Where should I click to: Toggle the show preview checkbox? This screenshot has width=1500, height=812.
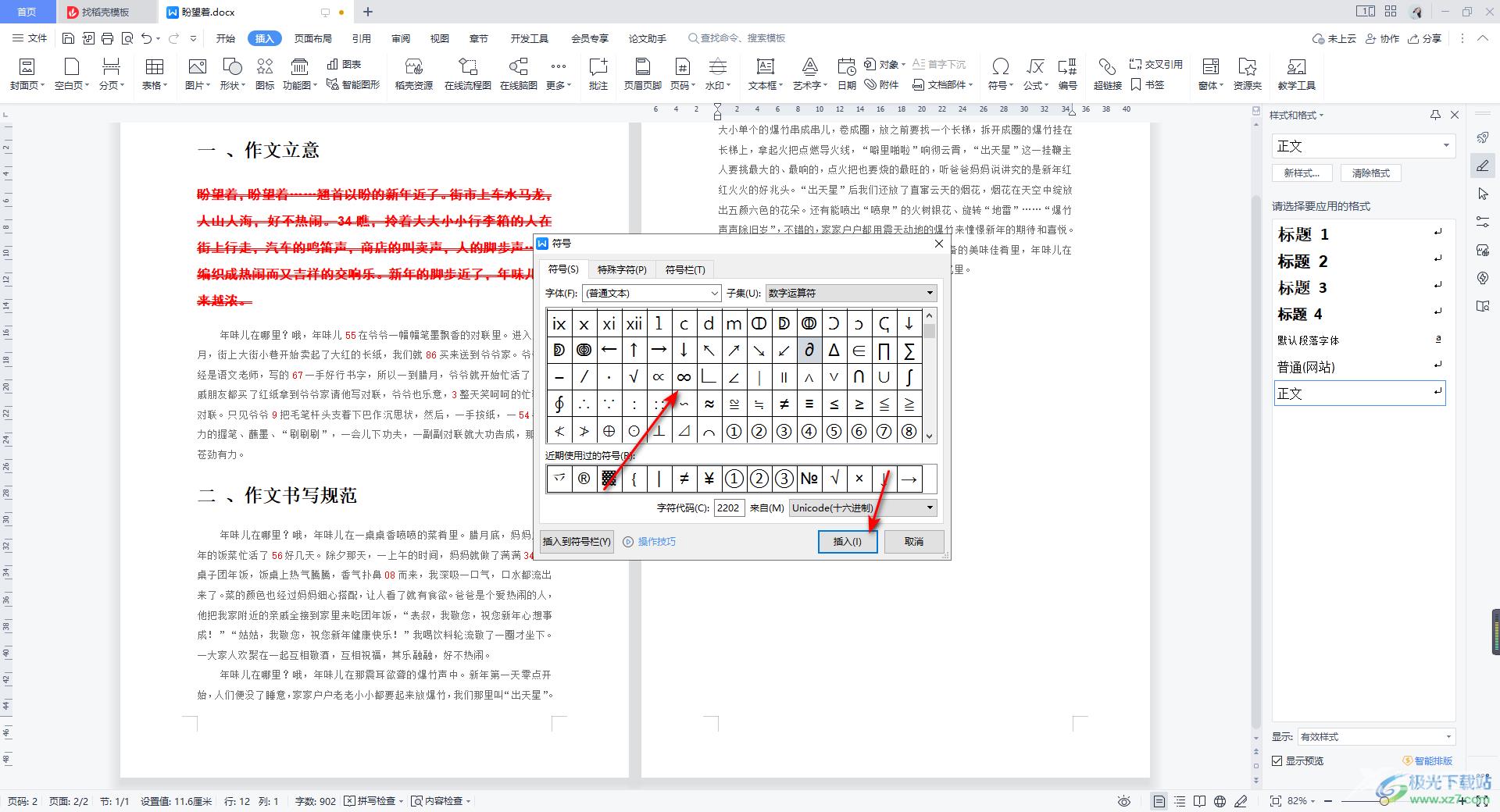pos(1277,760)
